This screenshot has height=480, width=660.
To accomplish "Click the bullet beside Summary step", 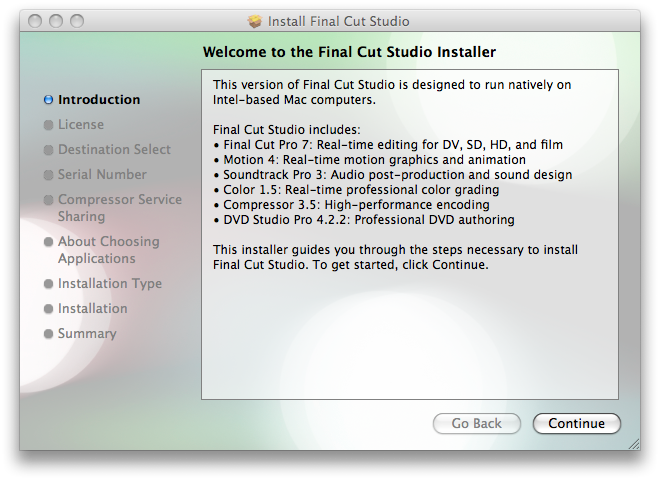I will pos(48,334).
